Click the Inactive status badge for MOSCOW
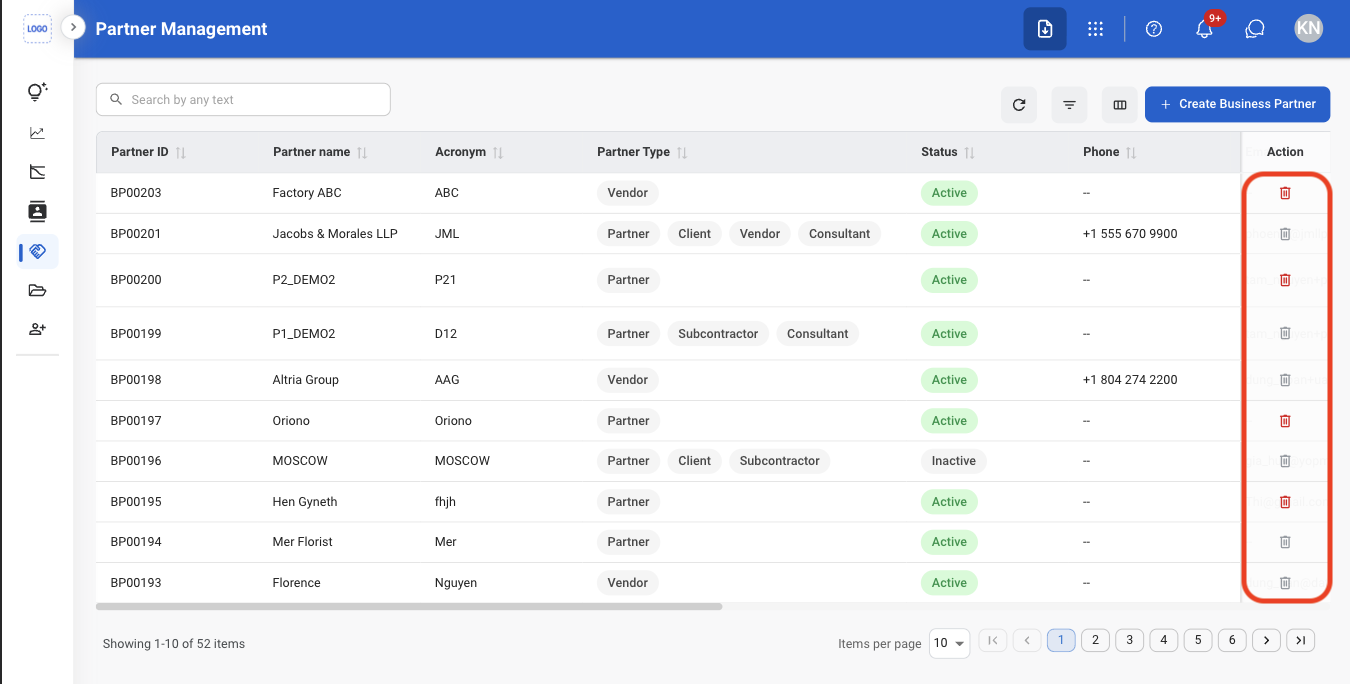 click(x=953, y=461)
